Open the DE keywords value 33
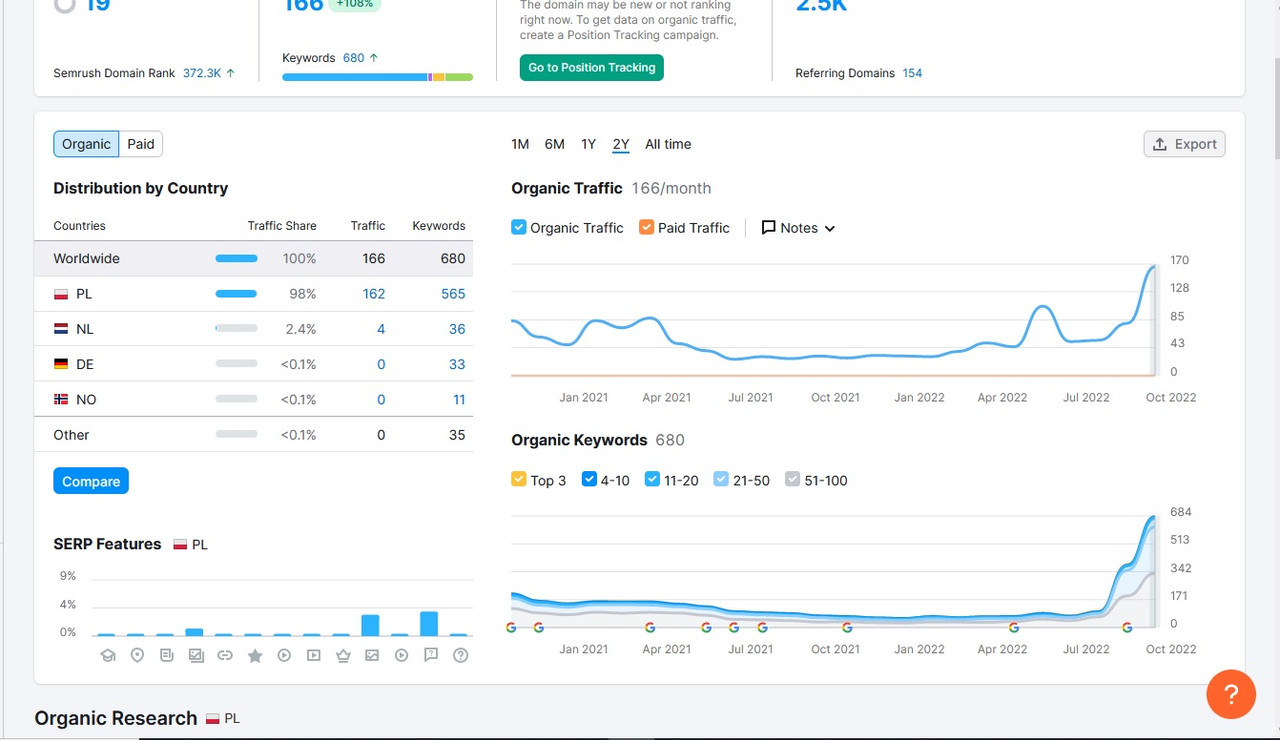Screen dimensions: 1280x740 point(457,364)
